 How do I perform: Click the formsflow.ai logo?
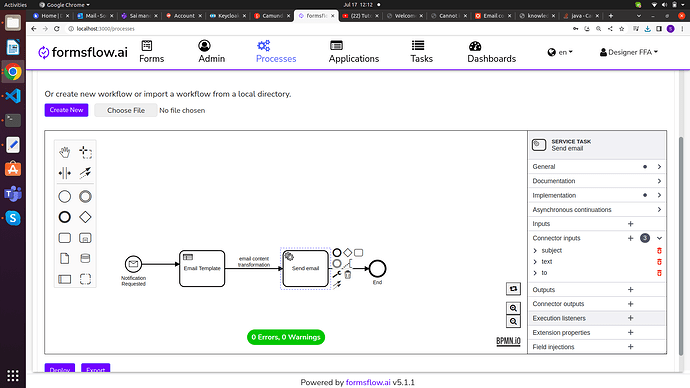pos(83,52)
